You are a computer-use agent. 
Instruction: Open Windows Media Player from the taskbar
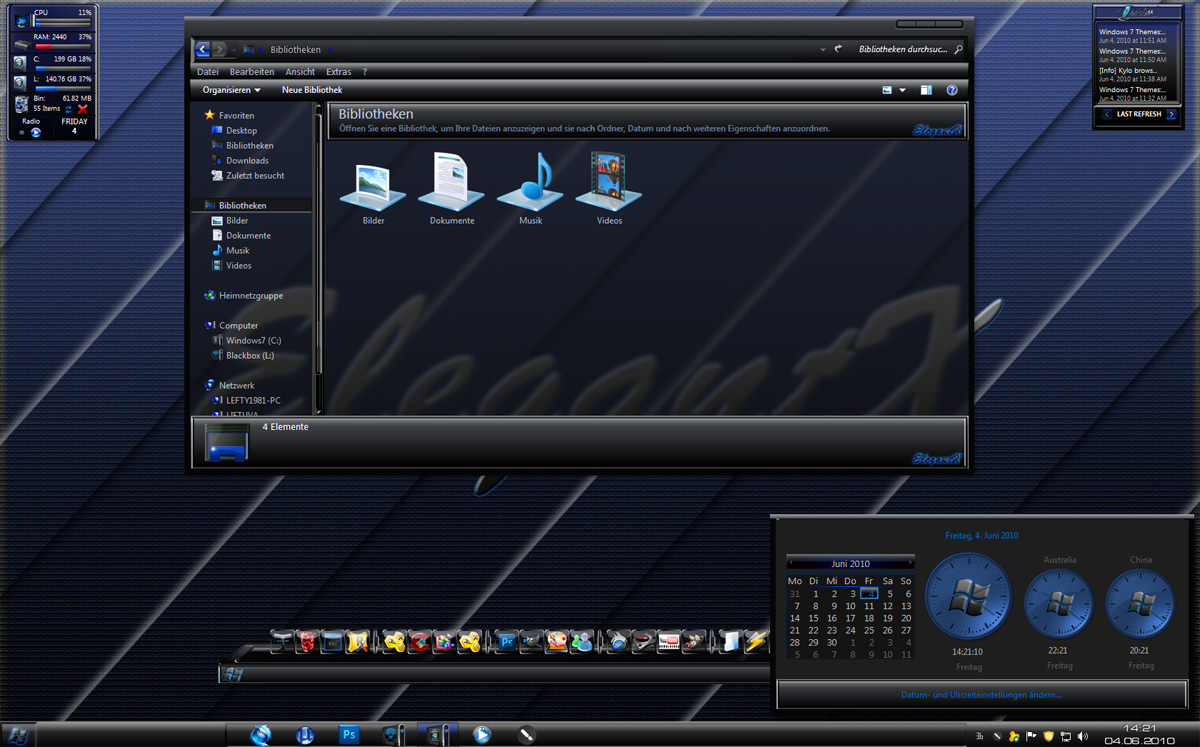pyautogui.click(x=482, y=734)
